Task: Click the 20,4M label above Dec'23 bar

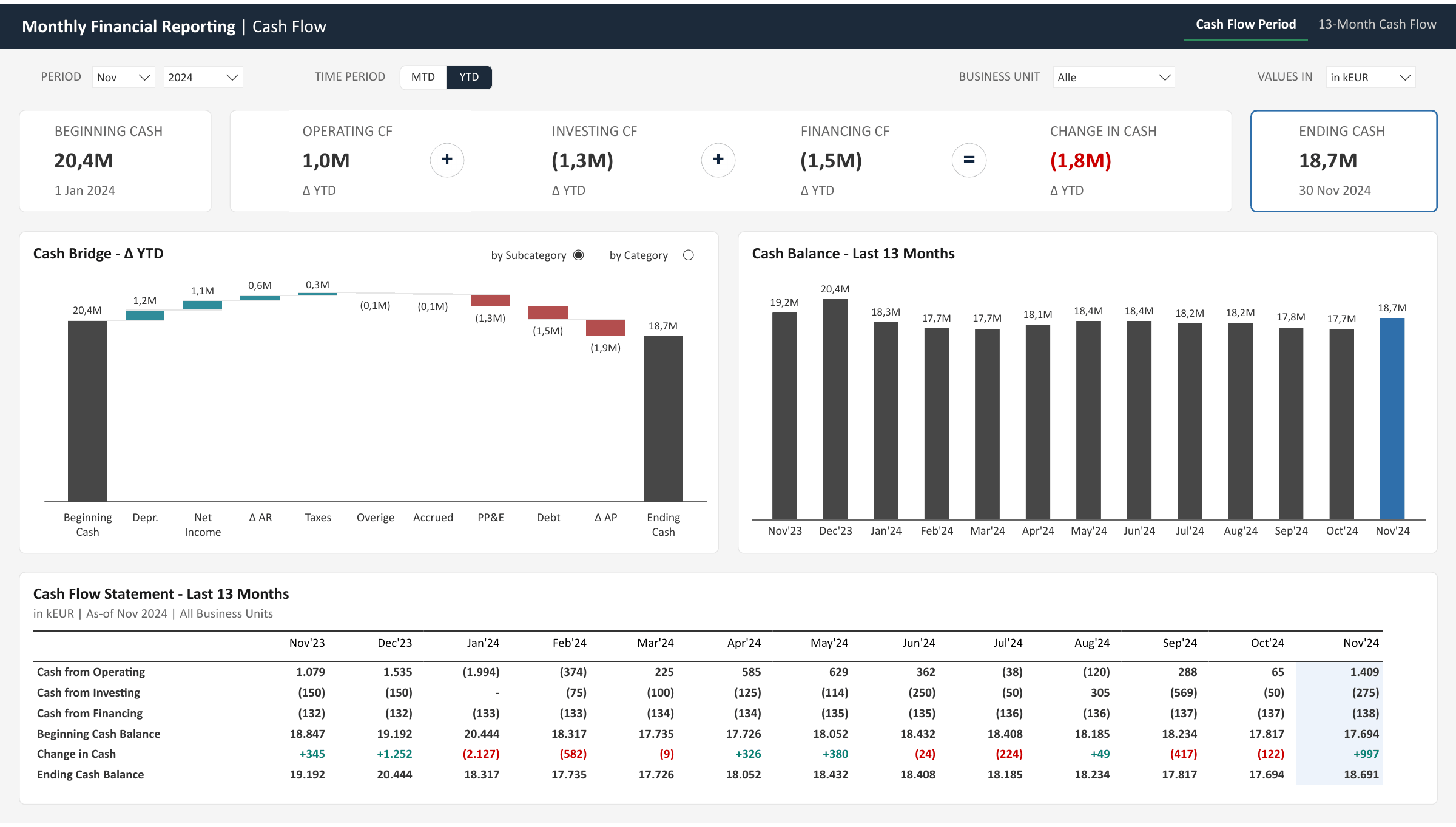Action: tap(835, 289)
